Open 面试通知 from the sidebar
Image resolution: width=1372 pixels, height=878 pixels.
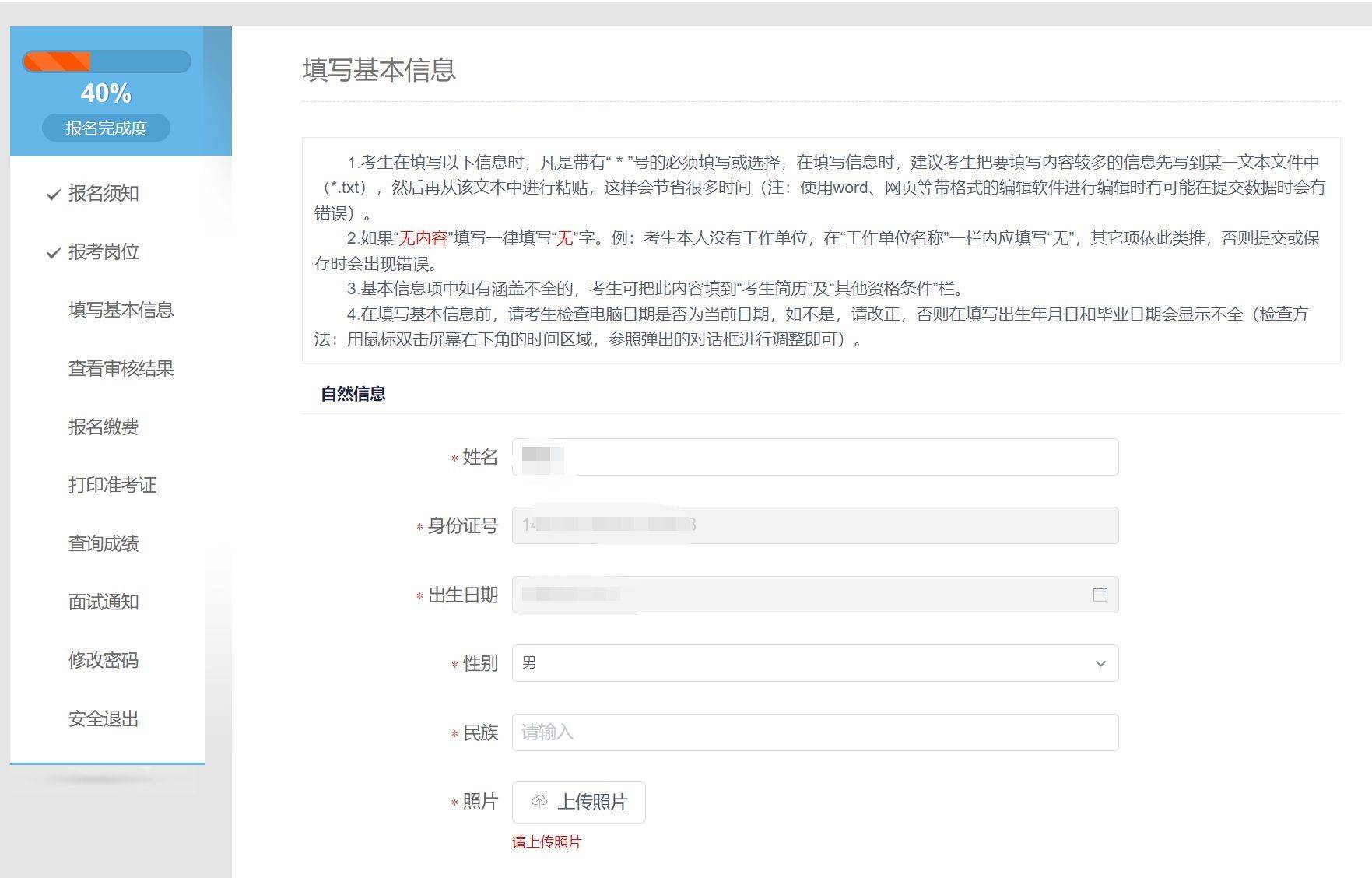coord(104,602)
